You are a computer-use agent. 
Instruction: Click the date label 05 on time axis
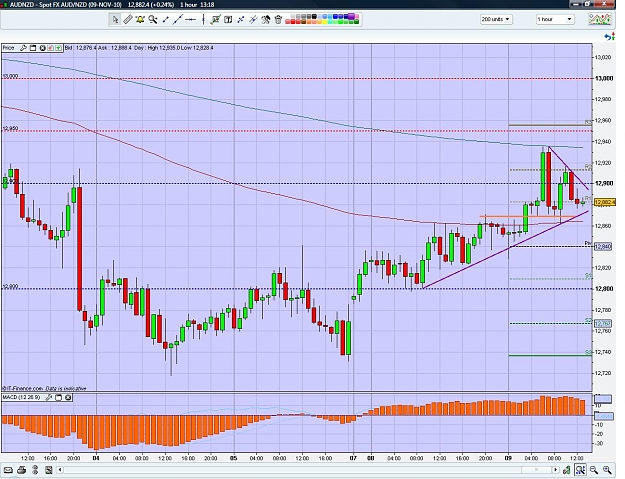coord(234,458)
